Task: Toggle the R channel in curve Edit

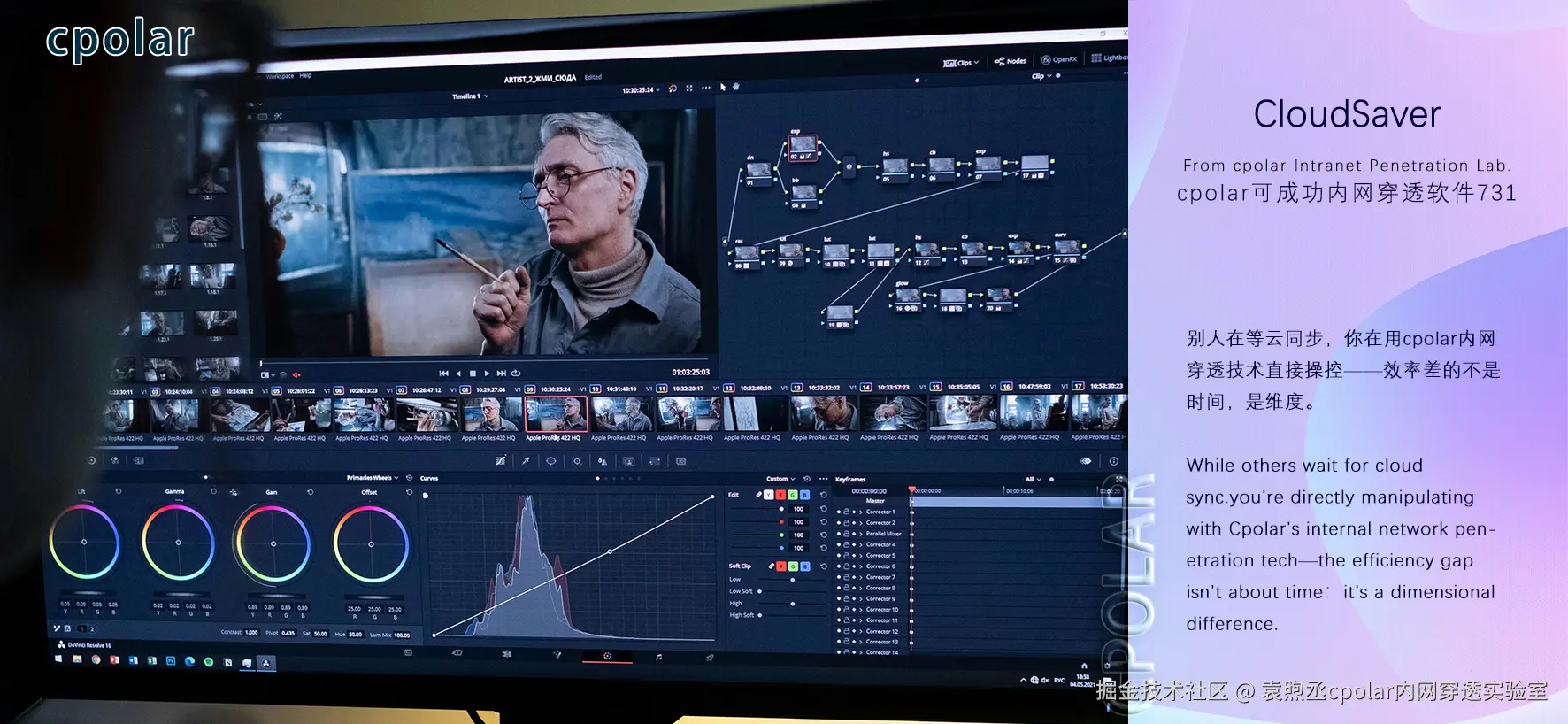Action: 780,495
